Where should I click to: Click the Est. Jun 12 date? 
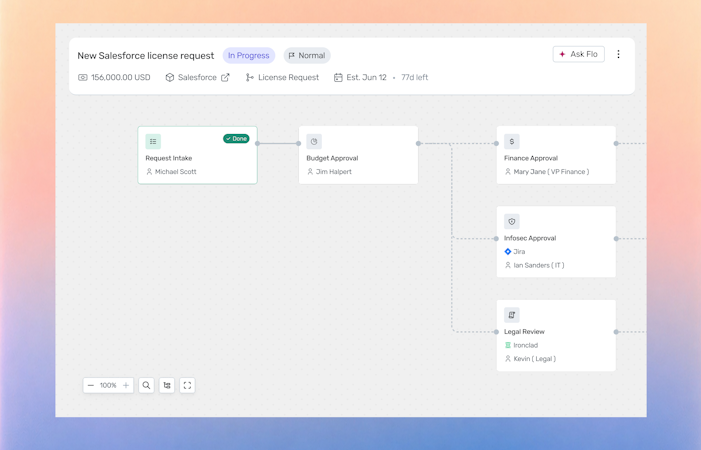pyautogui.click(x=366, y=77)
